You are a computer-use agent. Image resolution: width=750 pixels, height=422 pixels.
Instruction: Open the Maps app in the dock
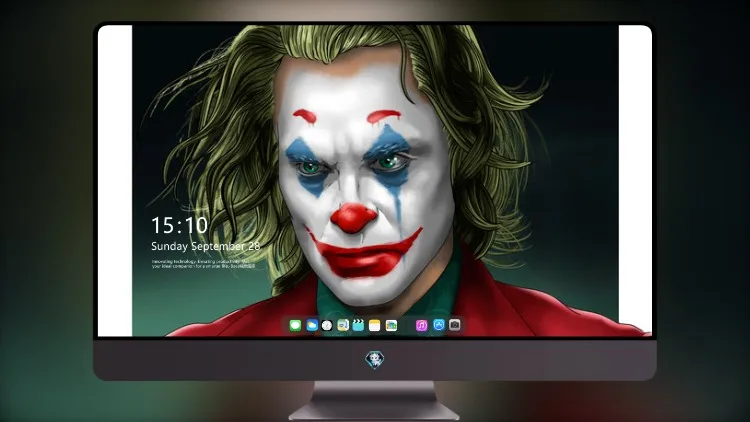click(x=343, y=326)
